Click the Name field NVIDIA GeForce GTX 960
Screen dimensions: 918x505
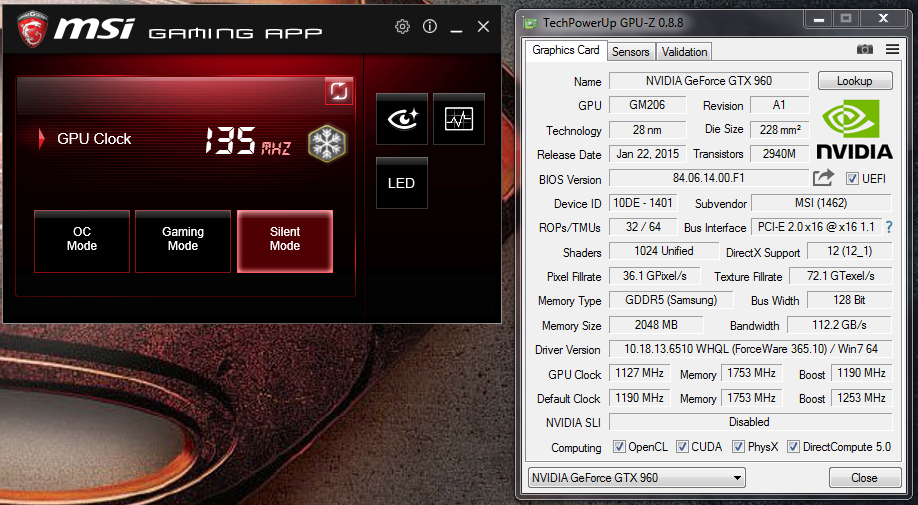tap(709, 81)
